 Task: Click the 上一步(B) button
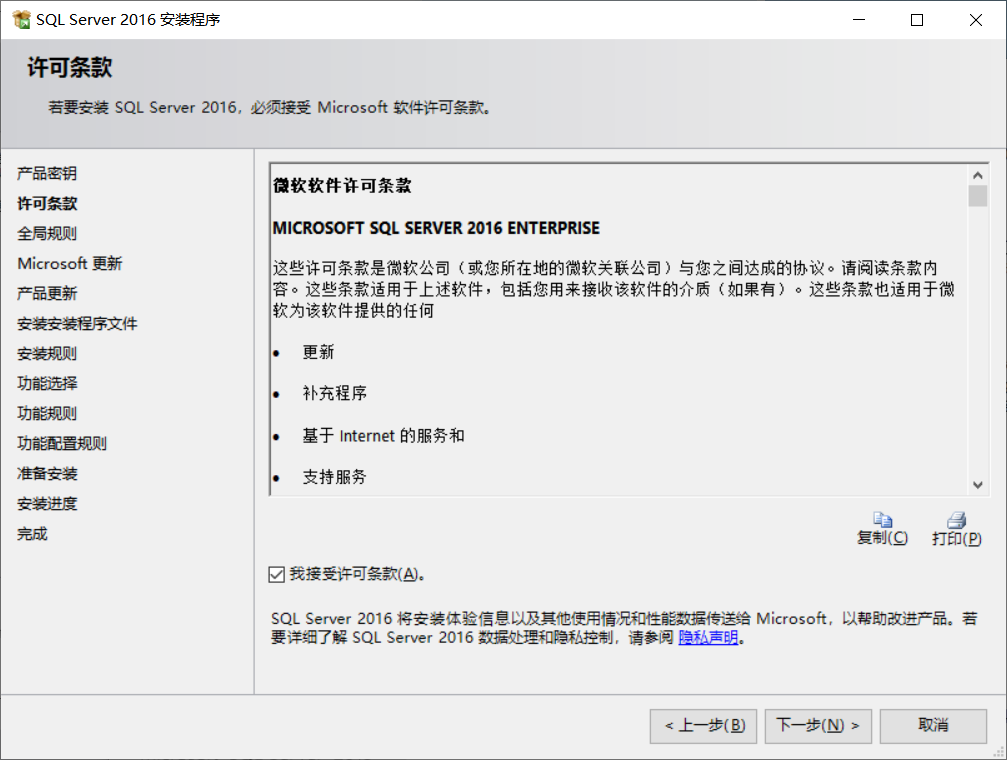coord(703,726)
